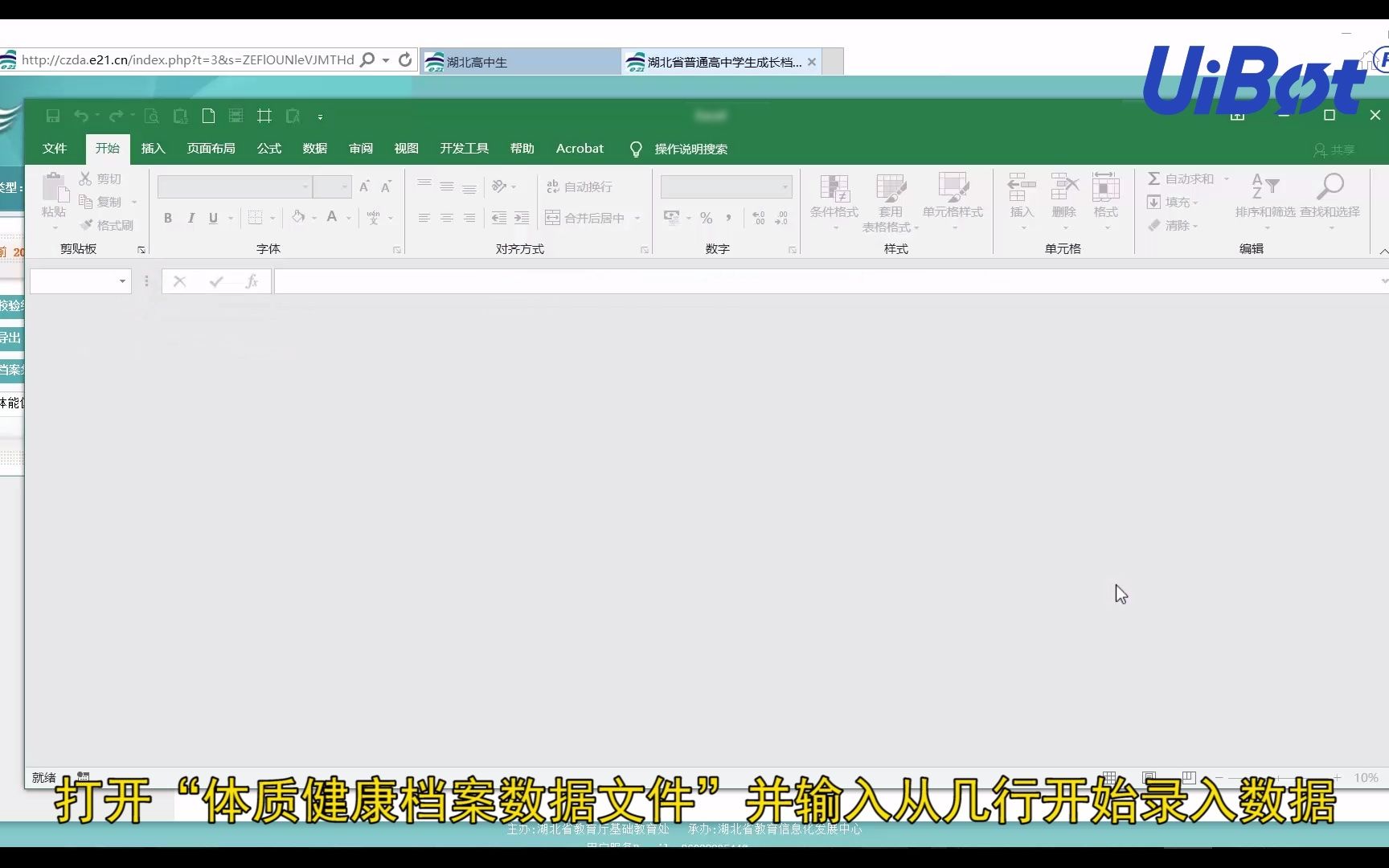Click the text orientation icon

pyautogui.click(x=500, y=186)
